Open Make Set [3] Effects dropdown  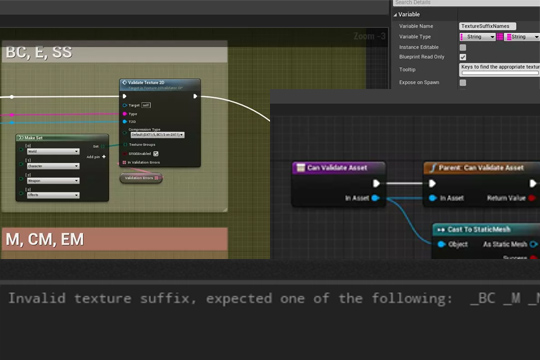tap(53, 195)
